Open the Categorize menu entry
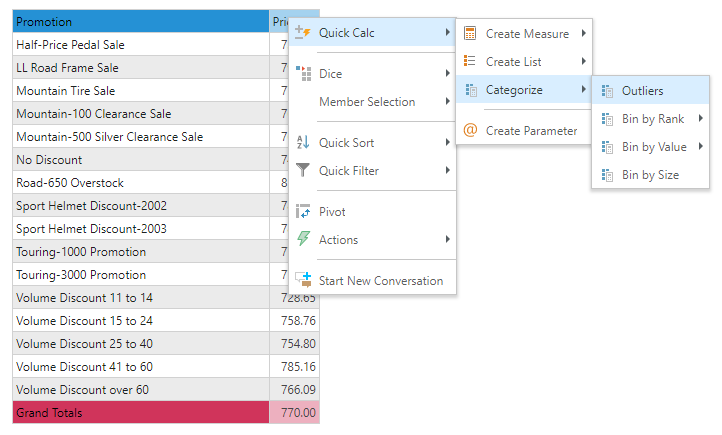Screen dimensions: 722x435 514,90
